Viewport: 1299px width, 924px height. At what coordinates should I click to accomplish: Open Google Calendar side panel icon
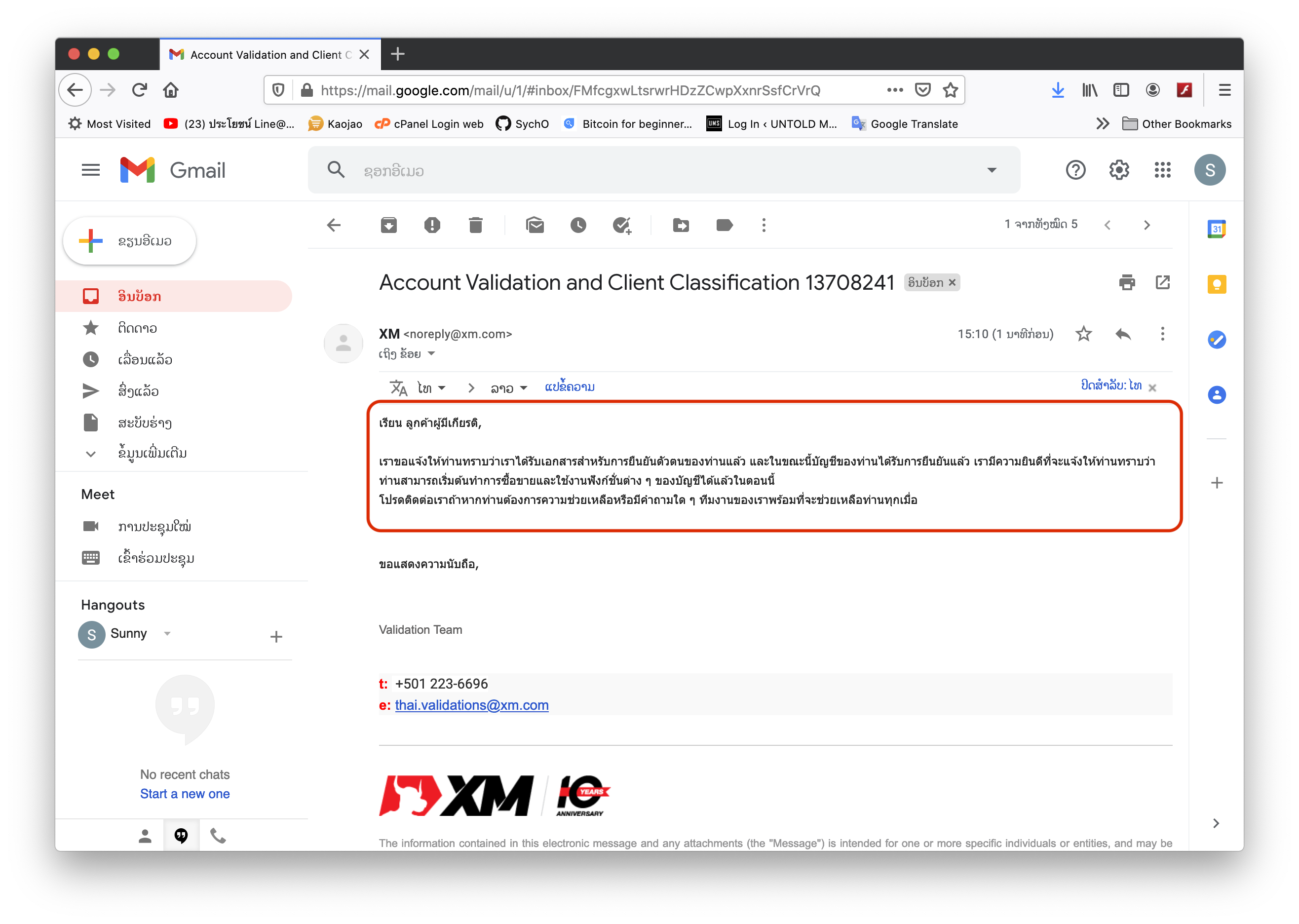click(x=1217, y=229)
